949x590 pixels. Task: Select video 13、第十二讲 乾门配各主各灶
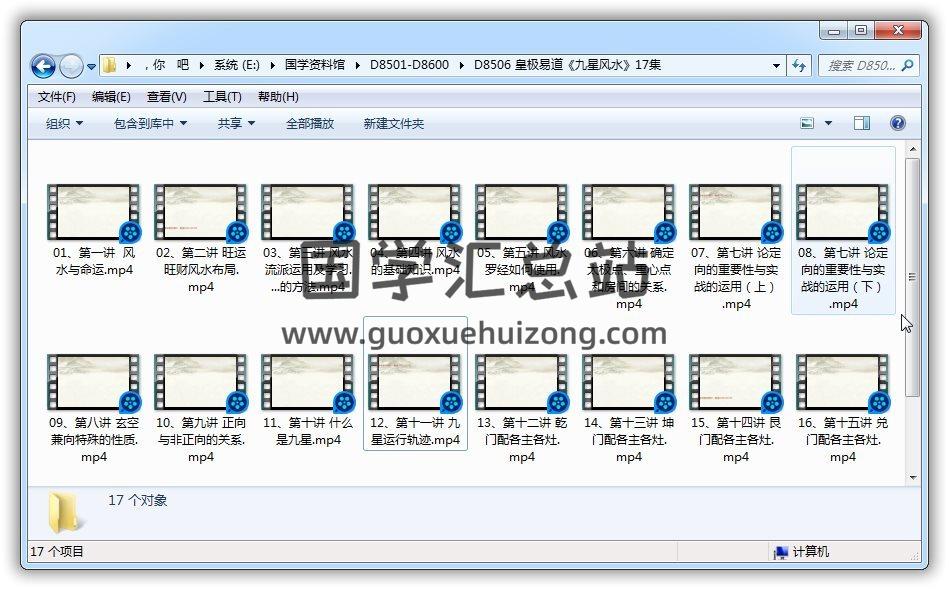click(x=522, y=409)
